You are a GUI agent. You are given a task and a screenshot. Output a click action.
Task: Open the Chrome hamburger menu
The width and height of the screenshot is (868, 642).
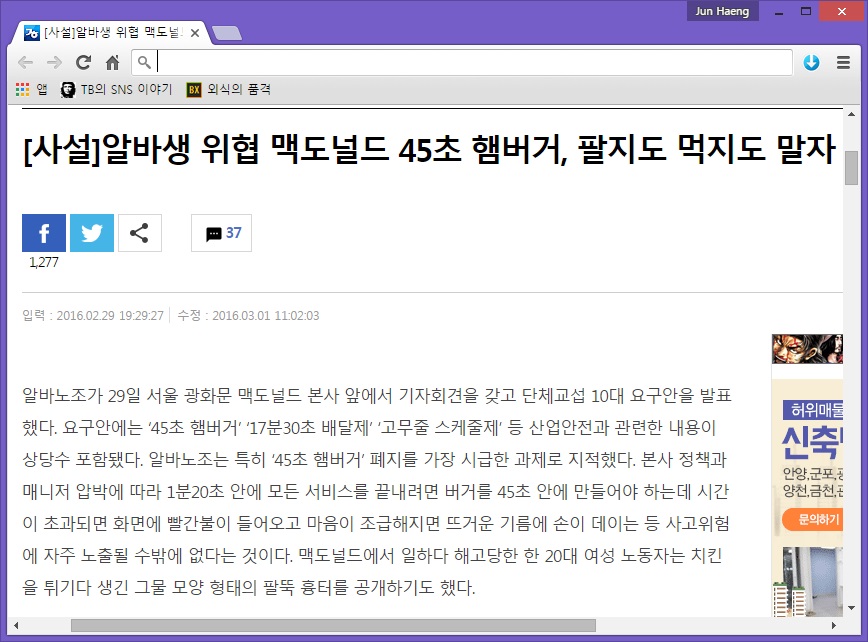tap(843, 63)
